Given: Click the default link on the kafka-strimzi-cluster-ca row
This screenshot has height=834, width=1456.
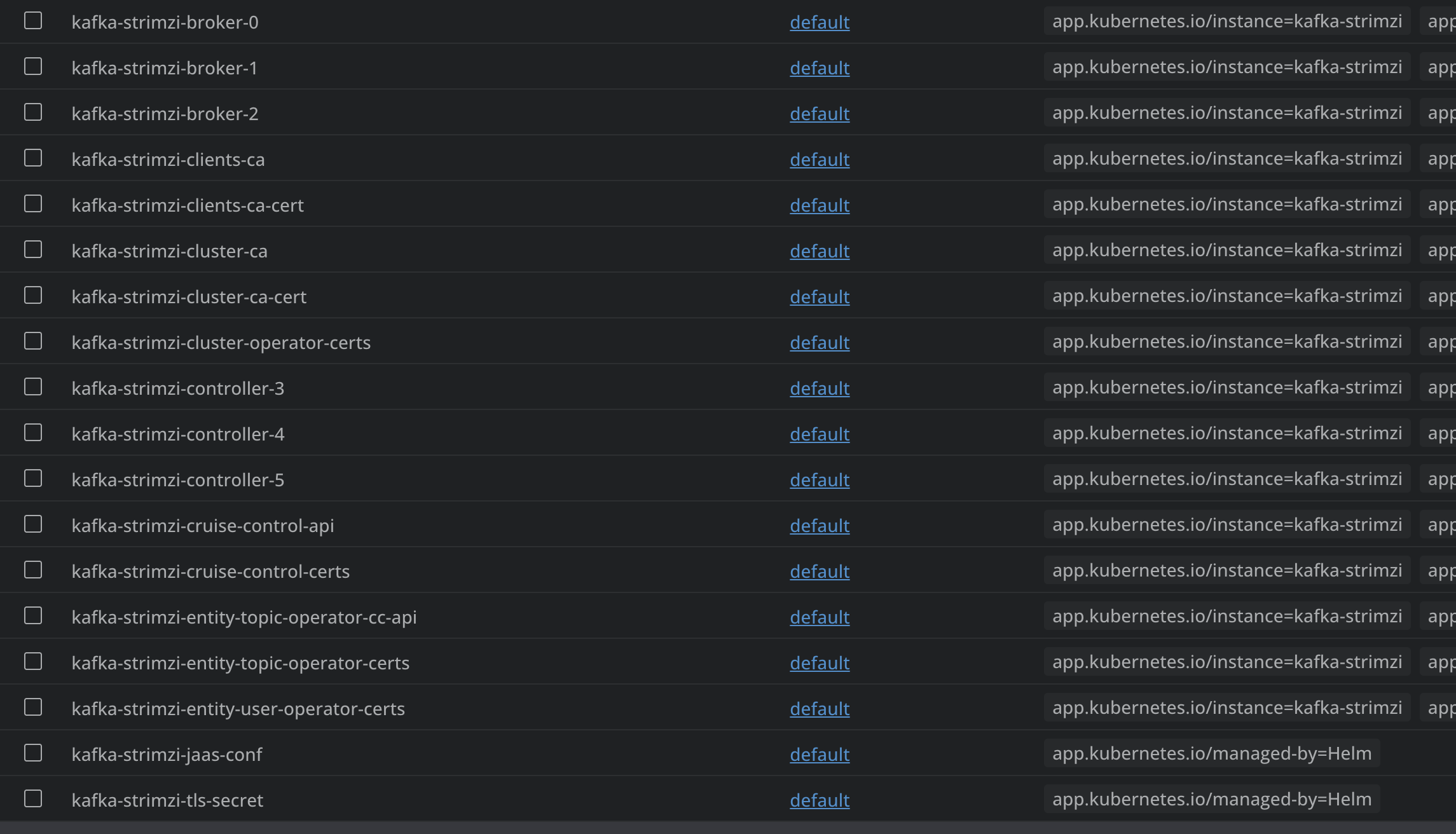Looking at the screenshot, I should [820, 251].
